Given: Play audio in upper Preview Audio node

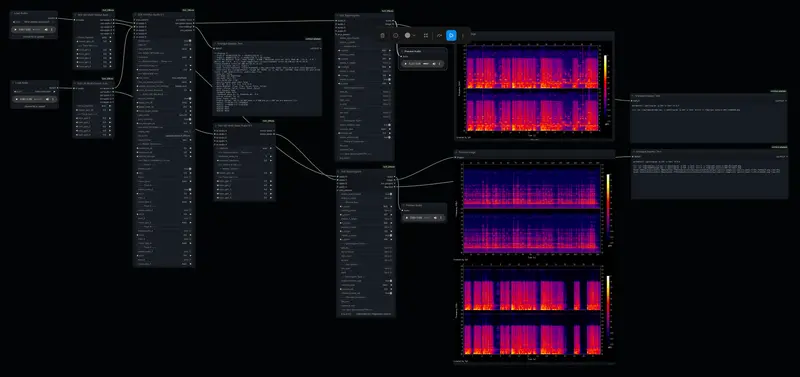Looking at the screenshot, I should pyautogui.click(x=407, y=64).
